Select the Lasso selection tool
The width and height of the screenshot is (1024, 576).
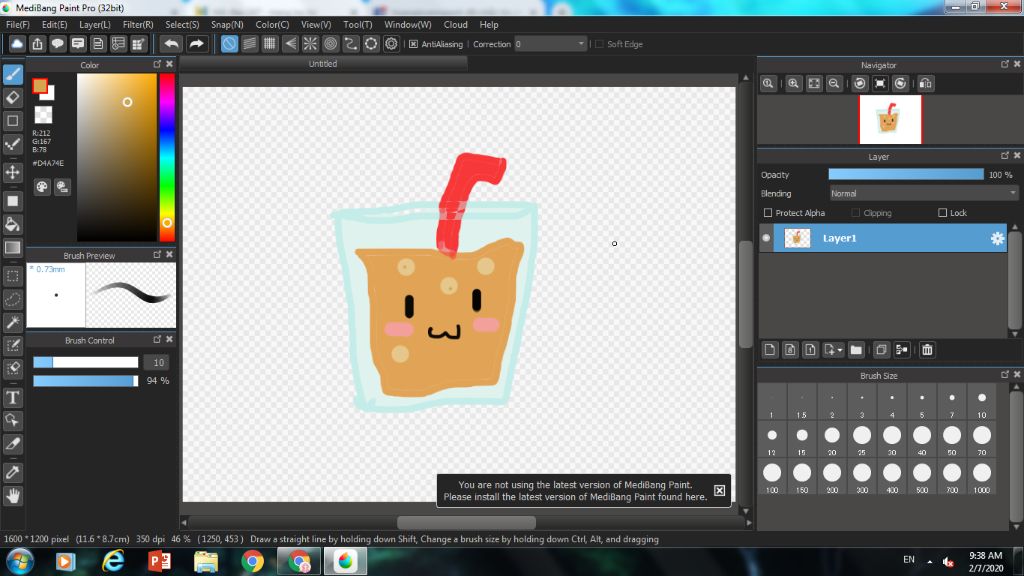point(12,299)
